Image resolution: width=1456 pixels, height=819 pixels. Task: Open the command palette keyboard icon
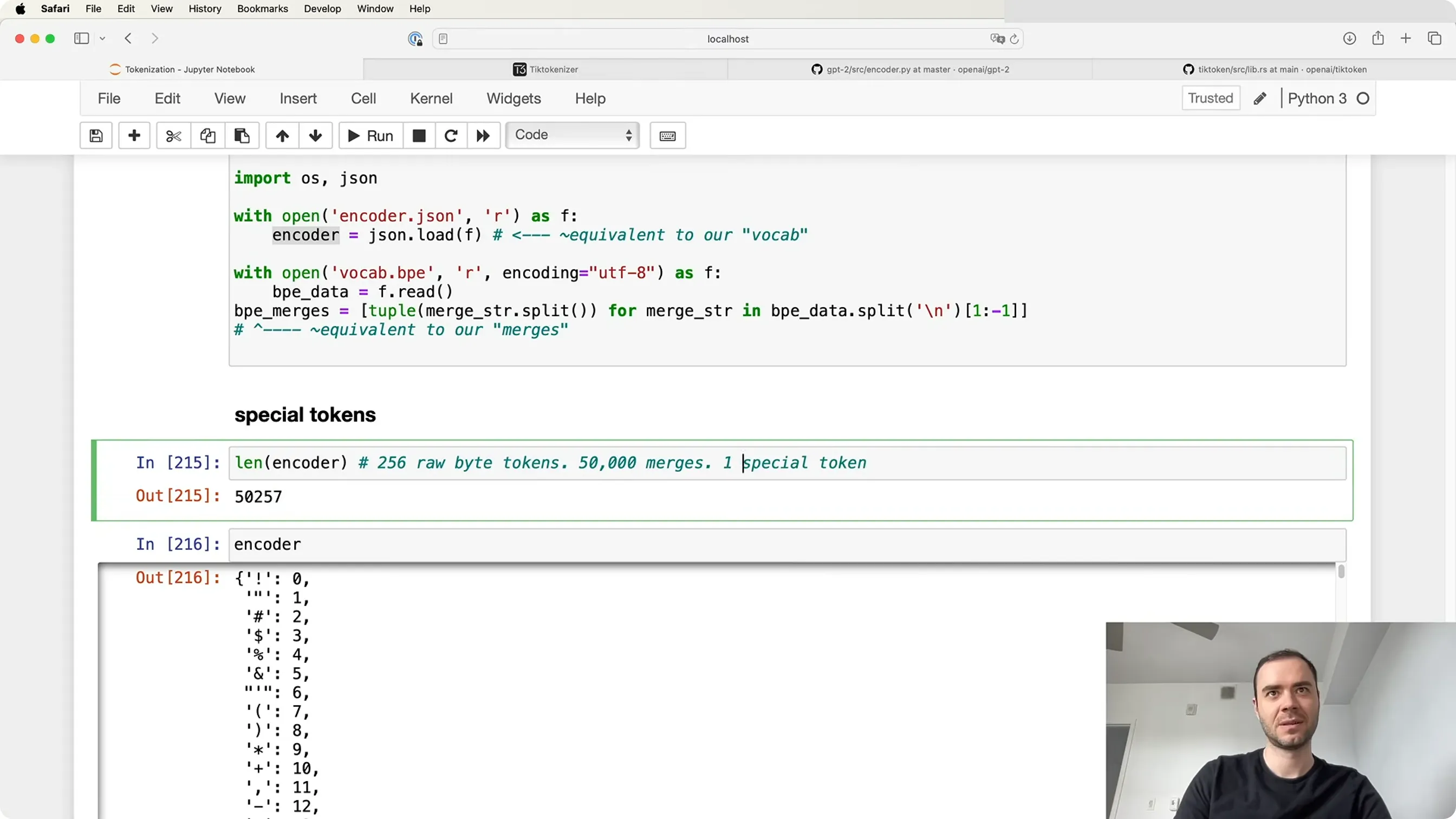(x=667, y=135)
